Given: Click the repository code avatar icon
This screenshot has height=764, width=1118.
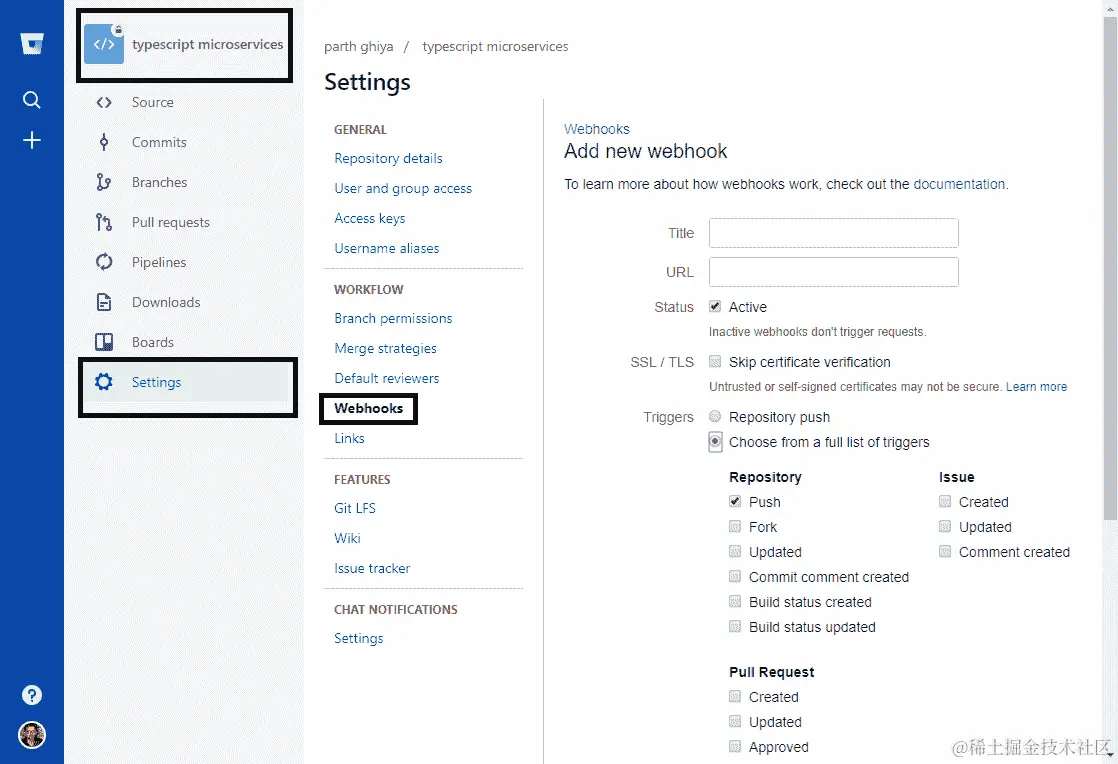Looking at the screenshot, I should click(x=104, y=44).
